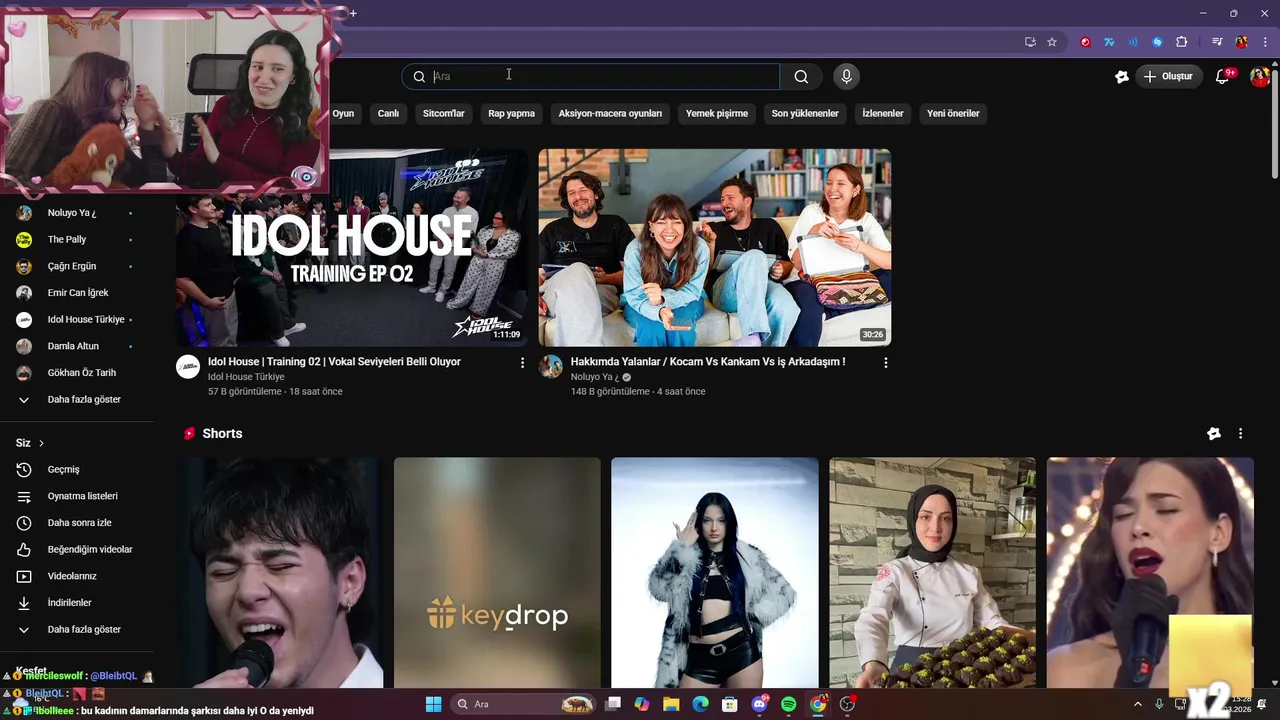Bookmark this page with the star icon

1052,42
